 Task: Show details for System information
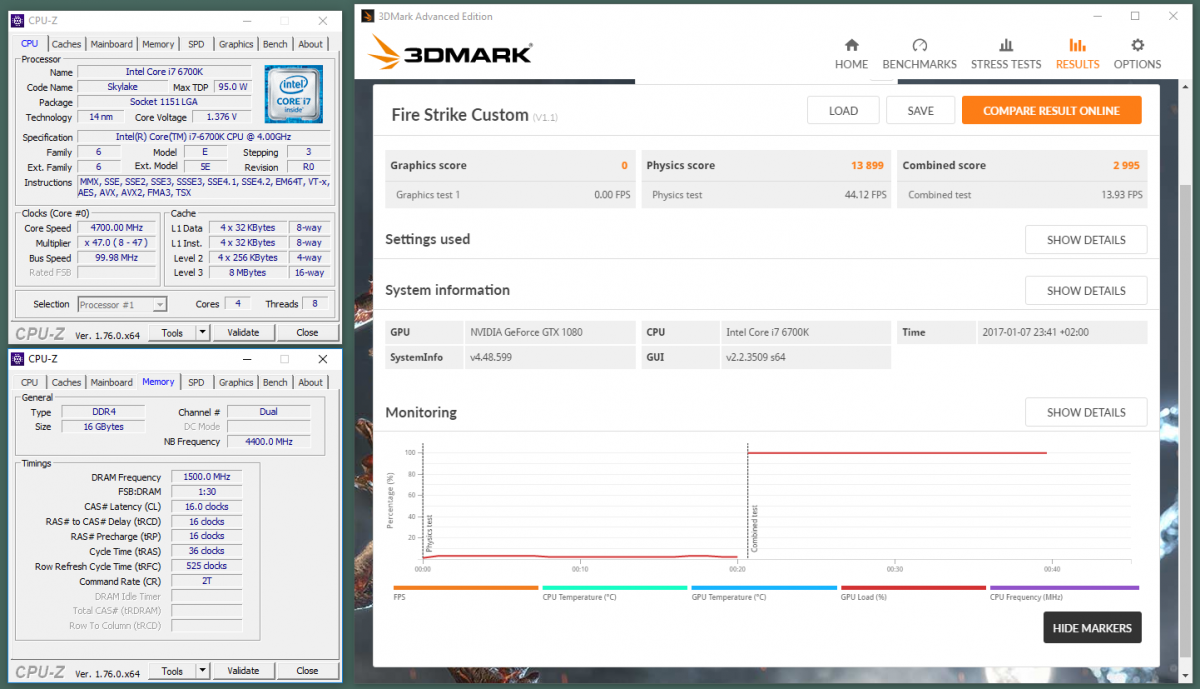coord(1086,291)
